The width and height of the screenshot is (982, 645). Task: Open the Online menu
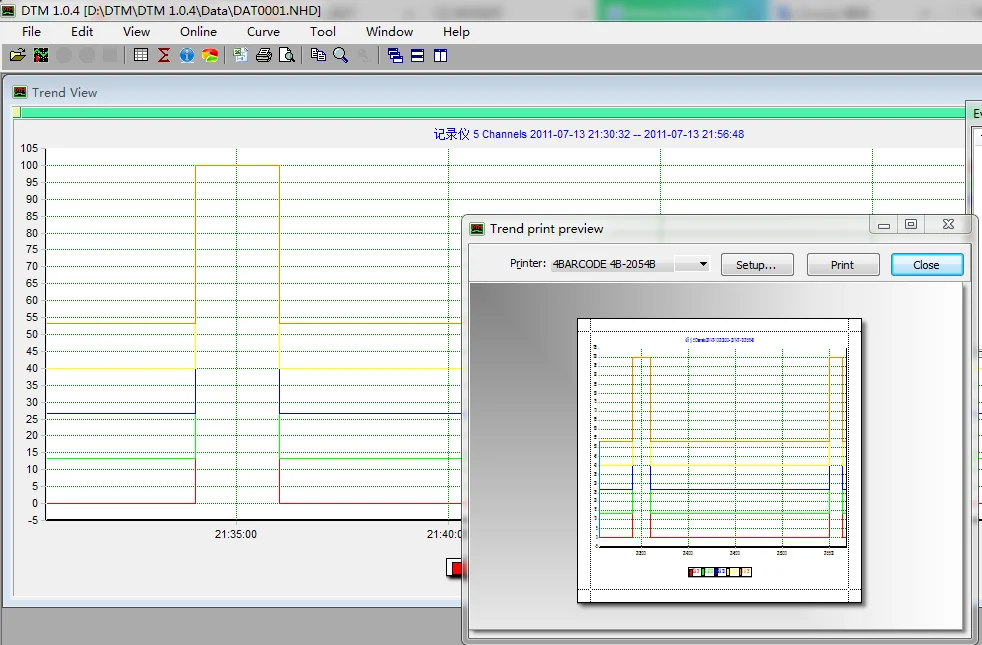pyautogui.click(x=199, y=32)
